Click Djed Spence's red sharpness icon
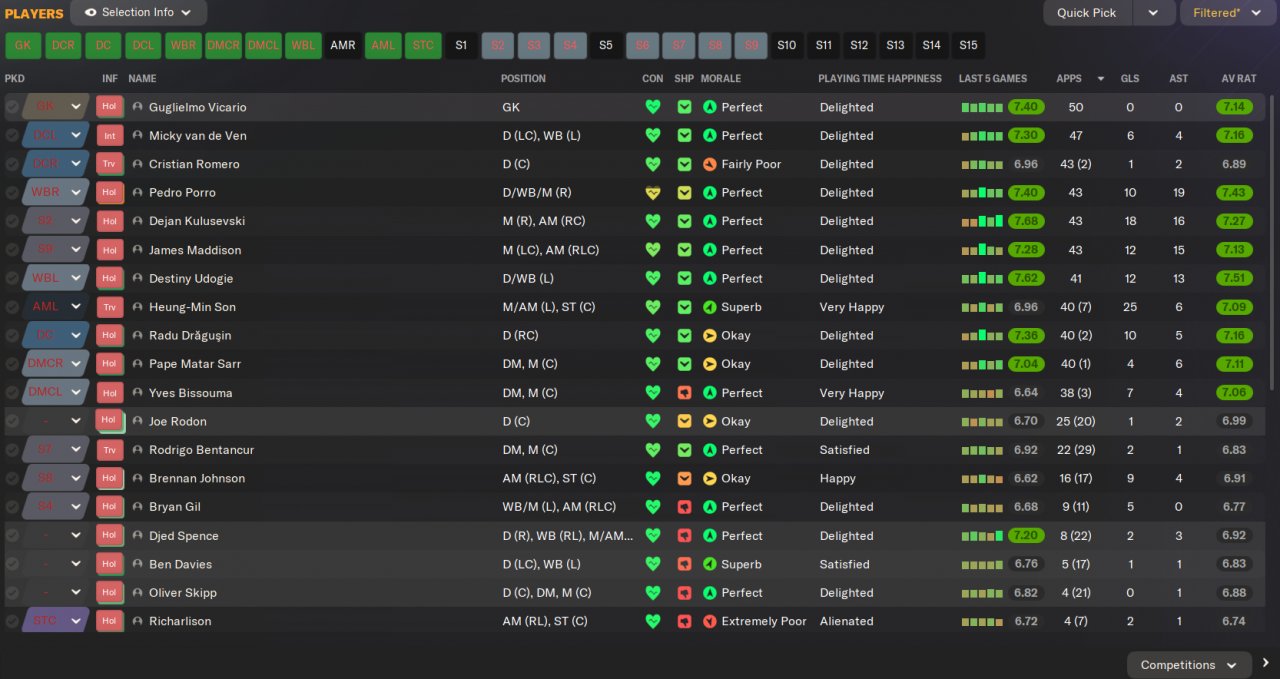Image resolution: width=1280 pixels, height=679 pixels. [685, 536]
